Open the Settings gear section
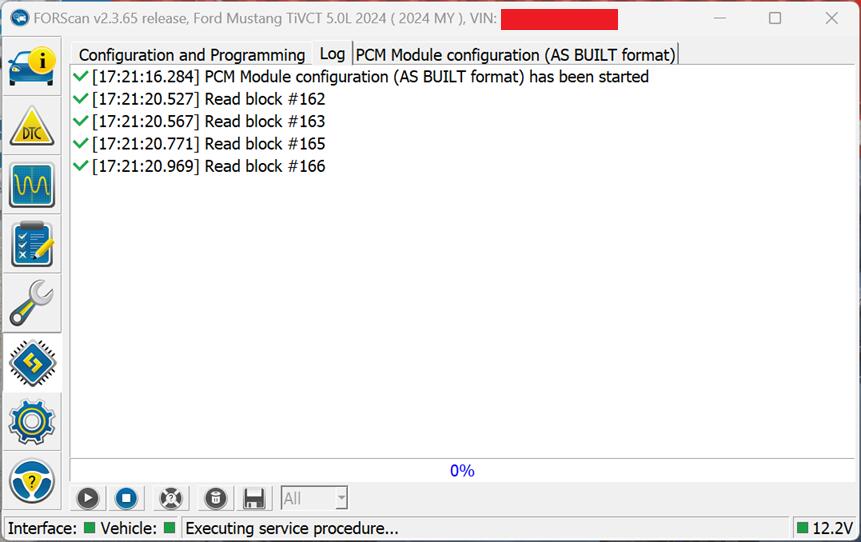Image resolution: width=861 pixels, height=542 pixels. click(x=32, y=422)
